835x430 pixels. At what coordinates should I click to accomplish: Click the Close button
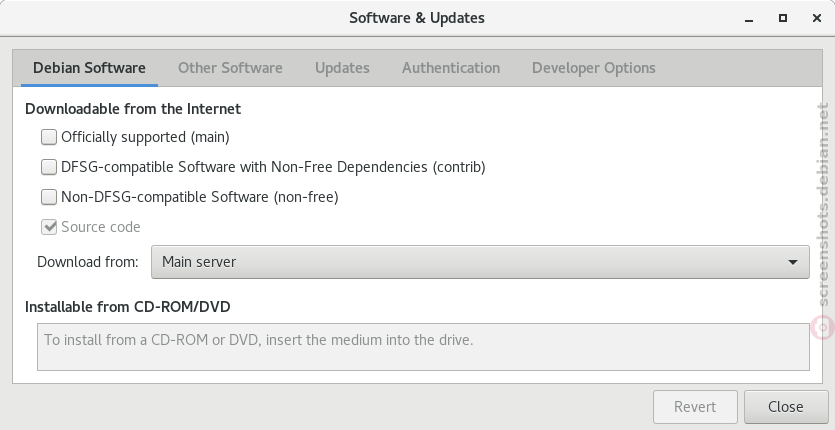[x=785, y=407]
